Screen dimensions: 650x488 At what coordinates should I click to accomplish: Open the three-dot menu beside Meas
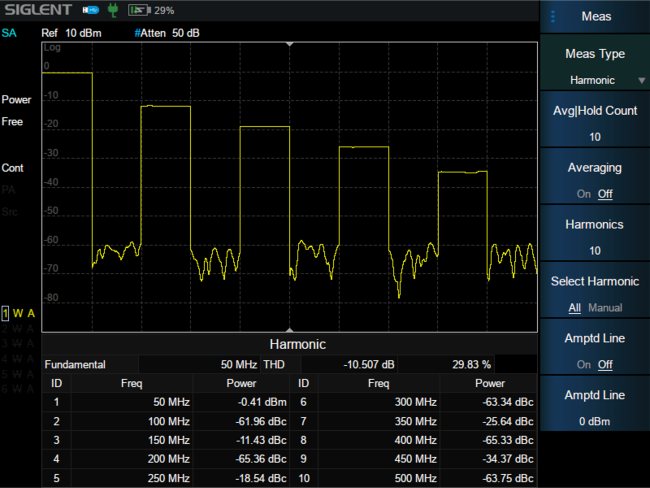[552, 16]
